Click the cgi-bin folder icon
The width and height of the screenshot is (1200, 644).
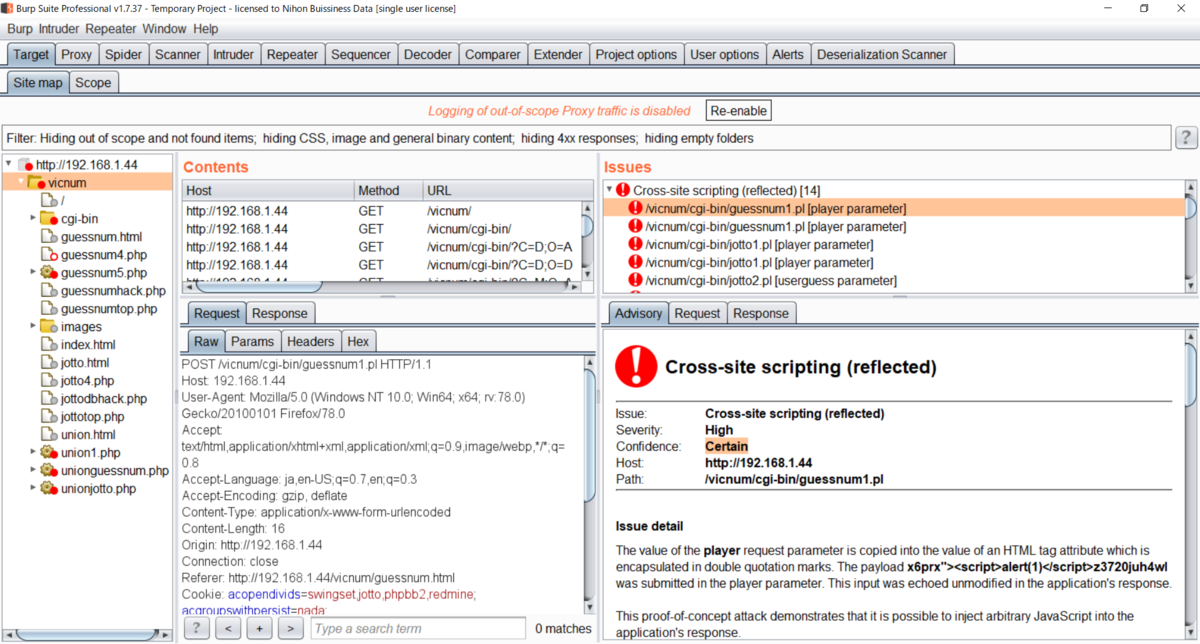(49, 219)
